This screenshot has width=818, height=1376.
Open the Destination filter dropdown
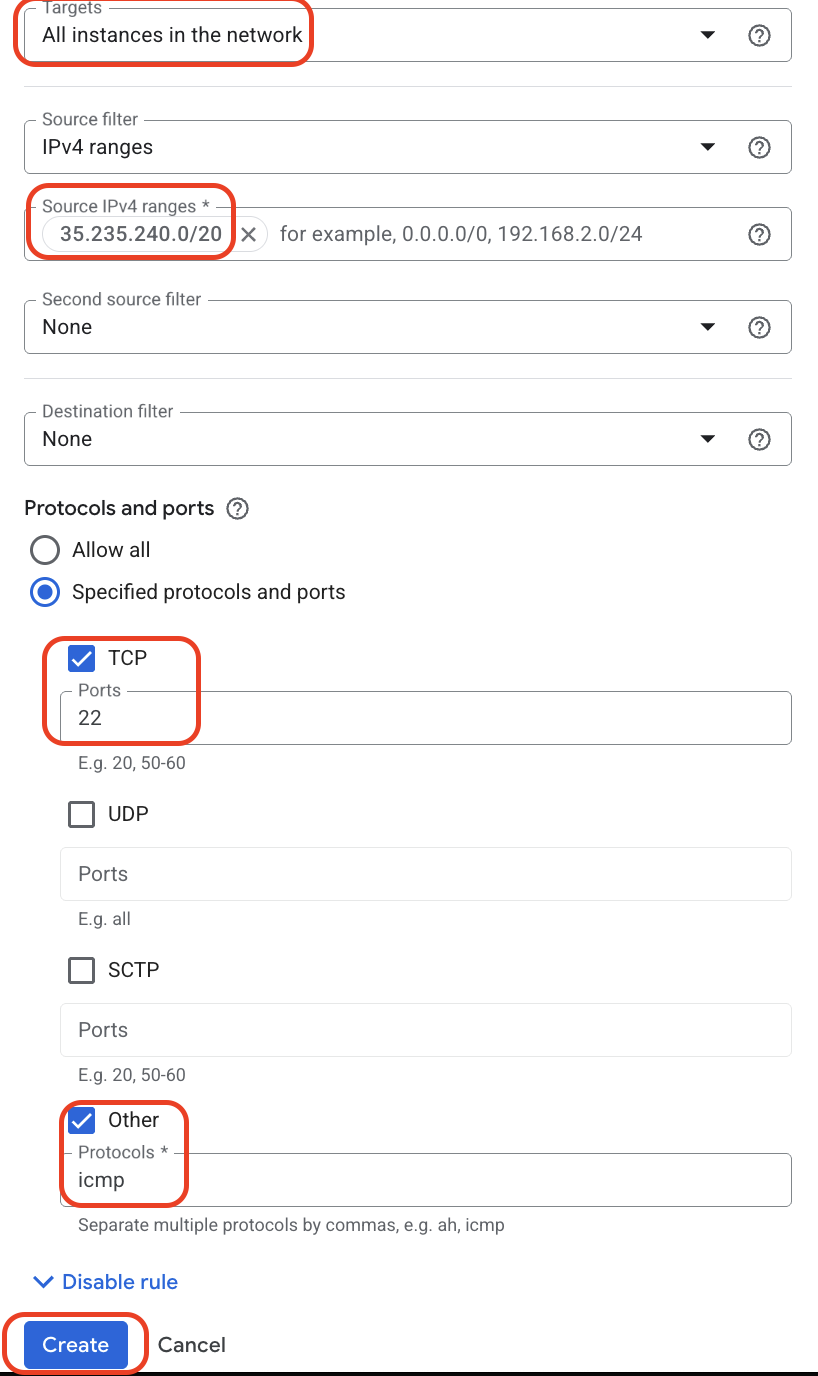[x=707, y=438]
